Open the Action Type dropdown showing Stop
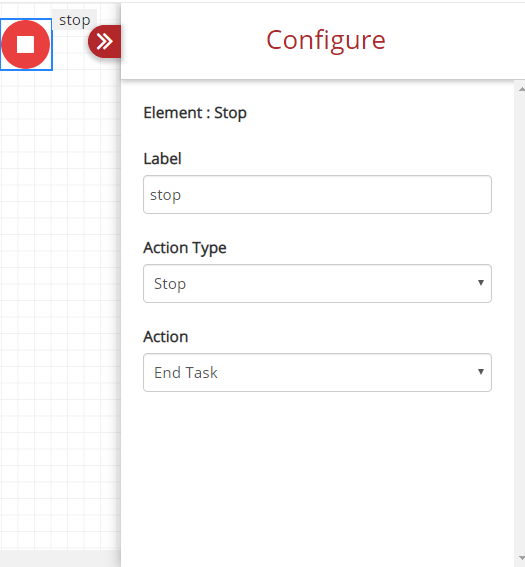This screenshot has width=525, height=567. [x=317, y=284]
